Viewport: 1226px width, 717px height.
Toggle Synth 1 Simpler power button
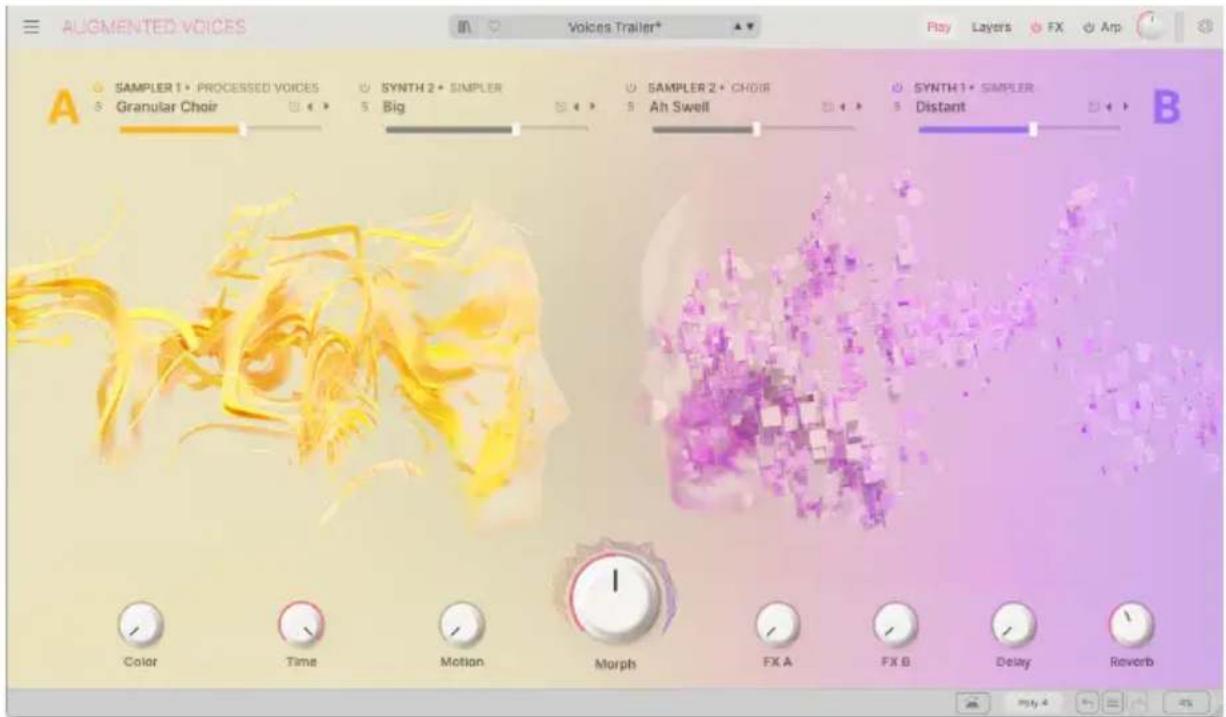click(x=898, y=88)
